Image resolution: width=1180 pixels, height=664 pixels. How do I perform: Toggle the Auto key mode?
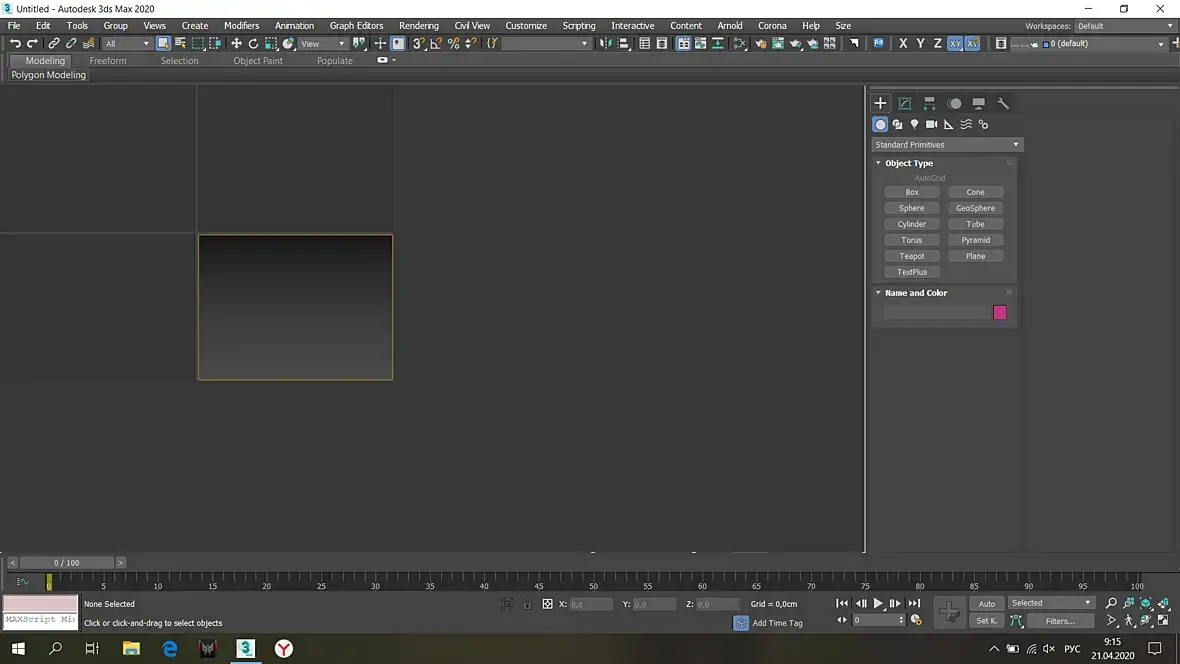[986, 604]
